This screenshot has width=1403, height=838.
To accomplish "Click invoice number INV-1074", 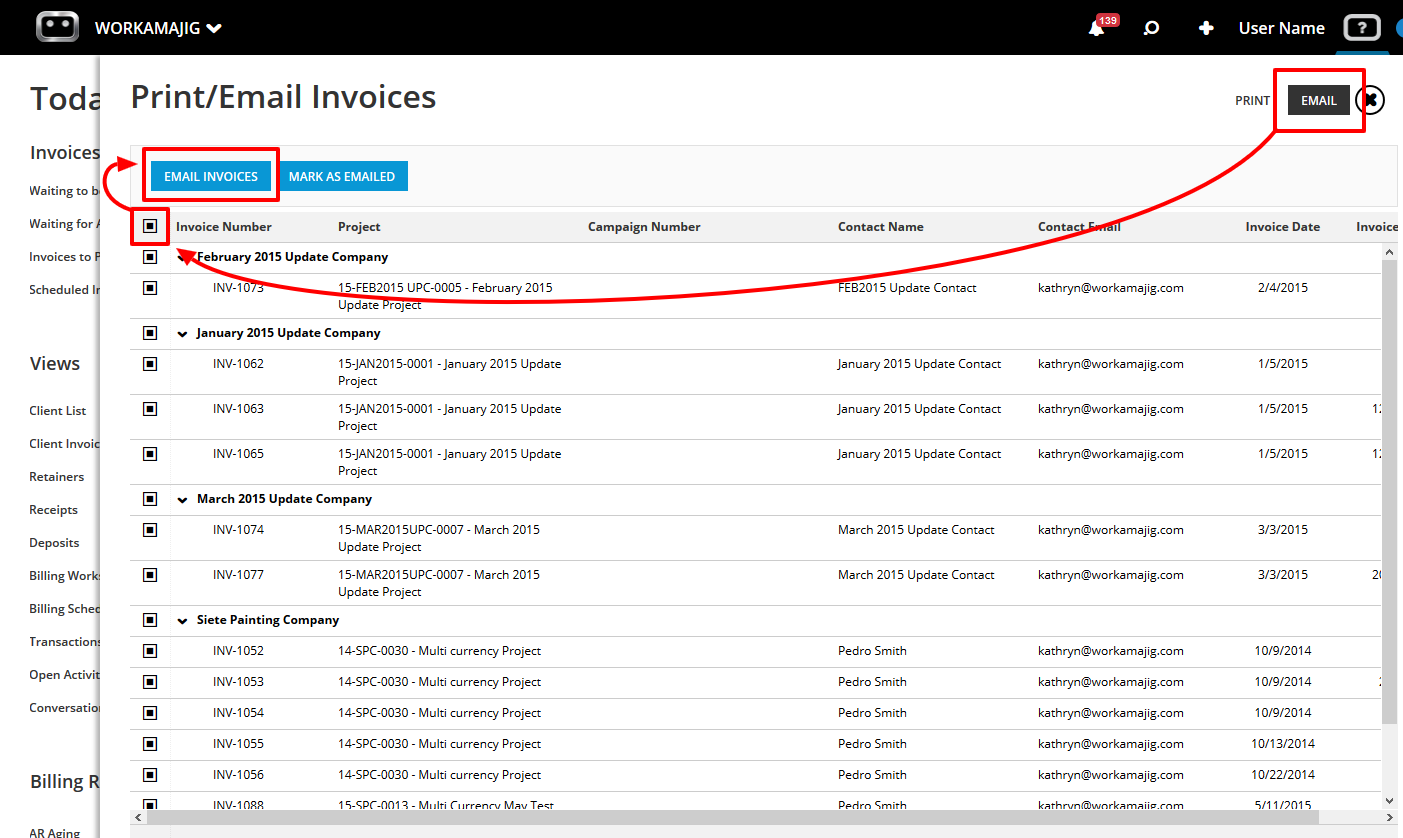I will coord(238,530).
